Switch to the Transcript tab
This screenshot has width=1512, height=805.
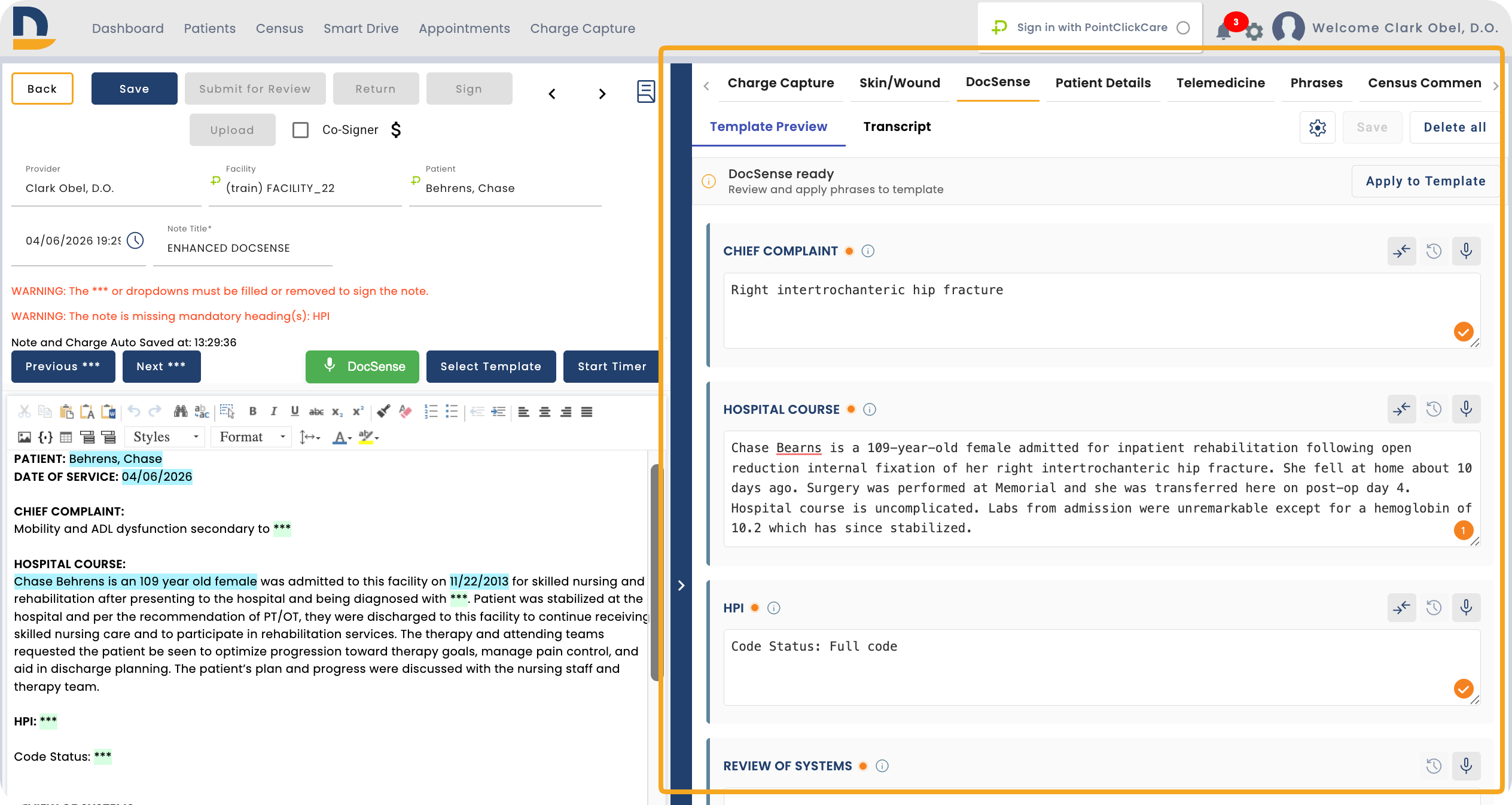pyautogui.click(x=897, y=127)
